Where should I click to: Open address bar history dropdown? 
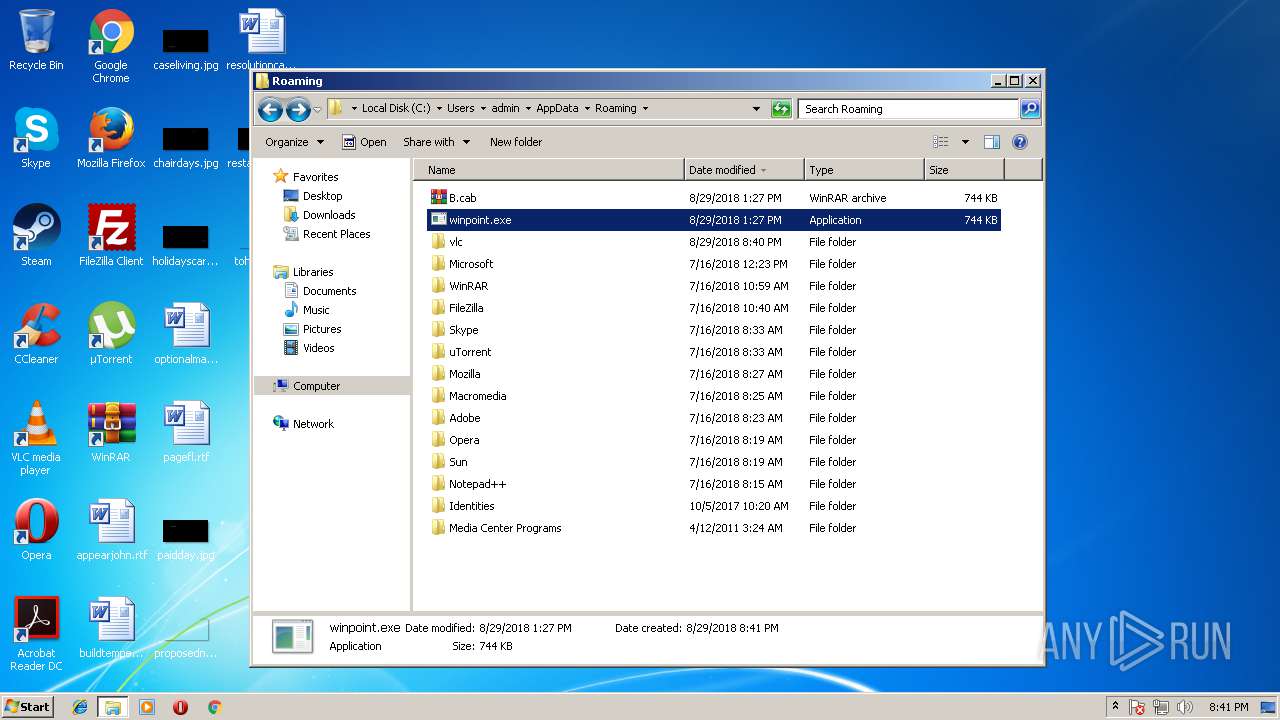[756, 109]
